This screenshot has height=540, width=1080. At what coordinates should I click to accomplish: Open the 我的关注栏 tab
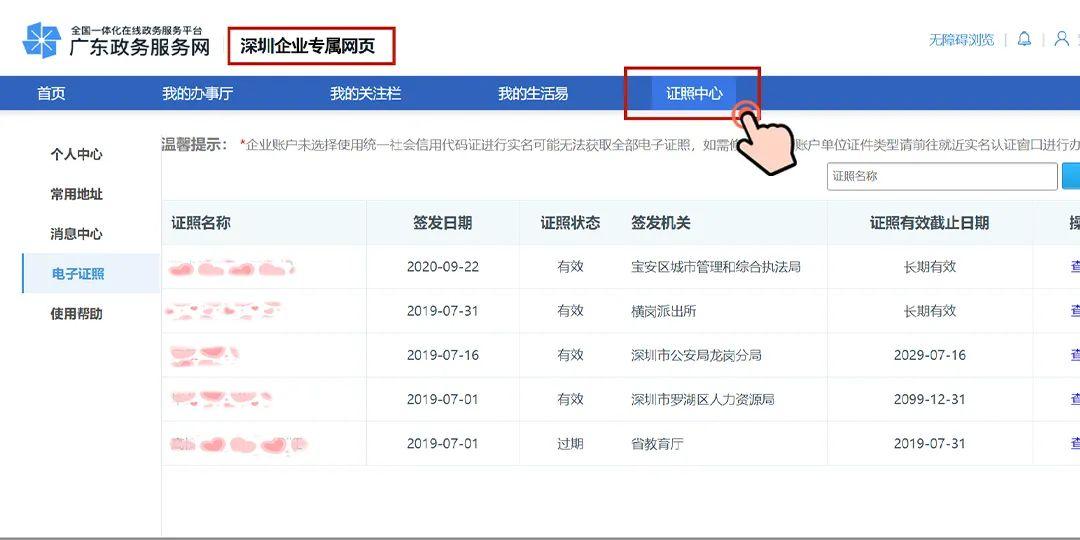(365, 93)
